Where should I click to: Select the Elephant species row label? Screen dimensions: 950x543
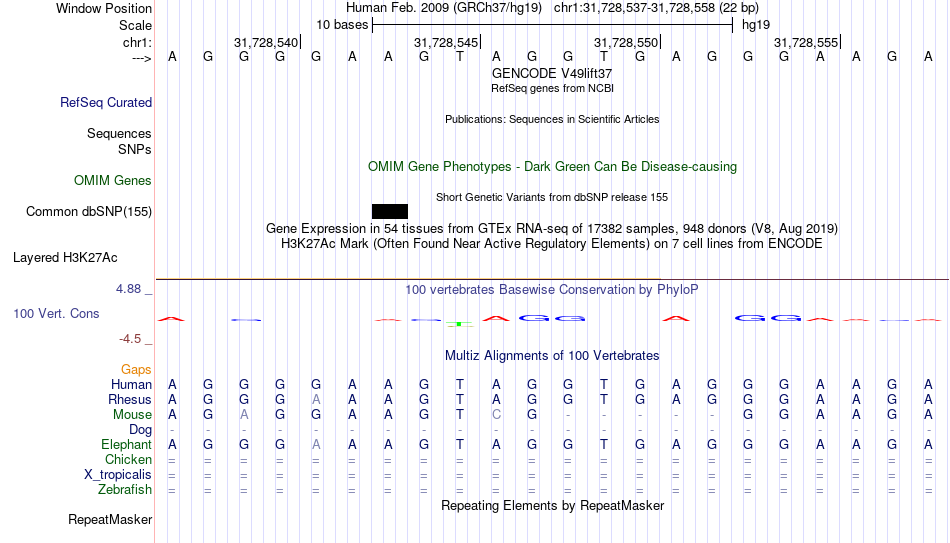coord(127,444)
